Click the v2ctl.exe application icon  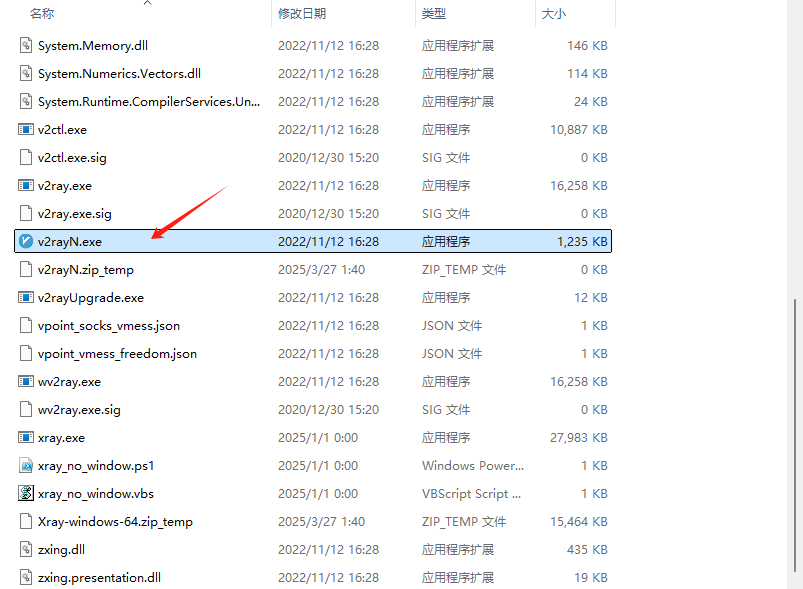[26, 129]
